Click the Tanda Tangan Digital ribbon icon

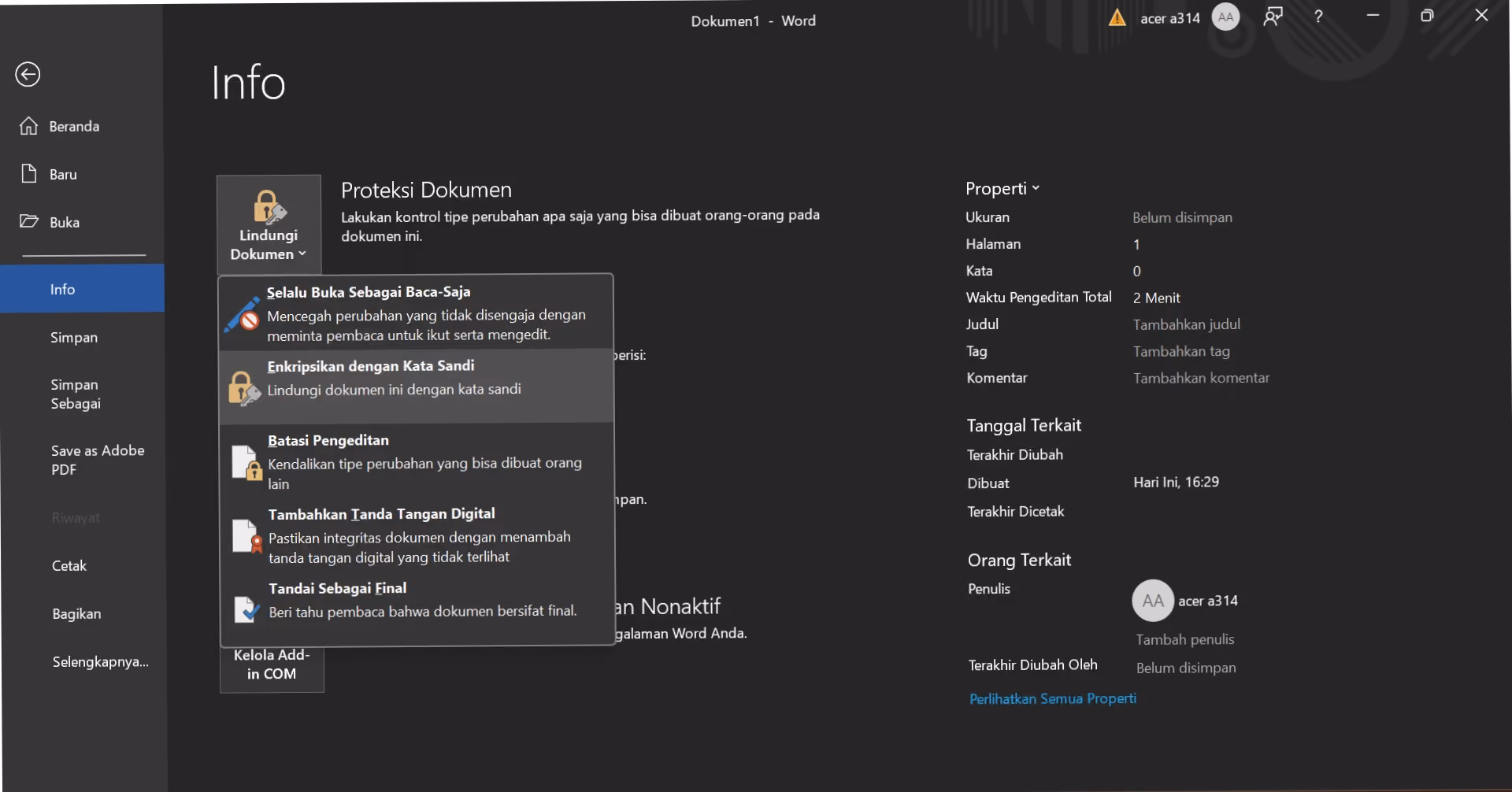247,537
